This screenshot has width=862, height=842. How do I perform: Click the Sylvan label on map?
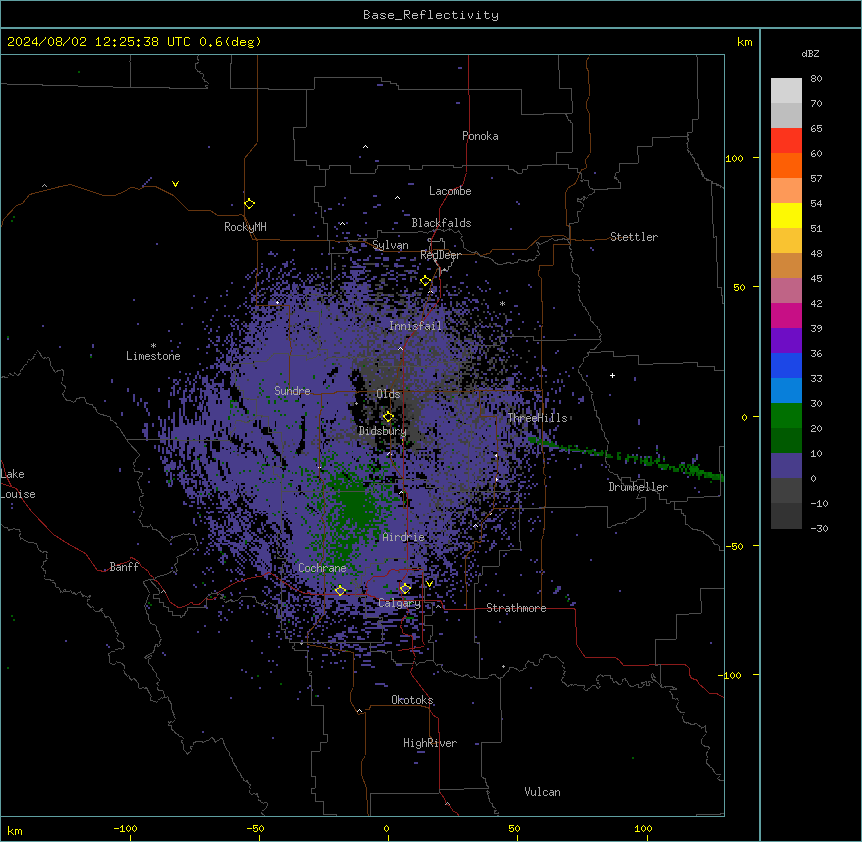coord(390,245)
